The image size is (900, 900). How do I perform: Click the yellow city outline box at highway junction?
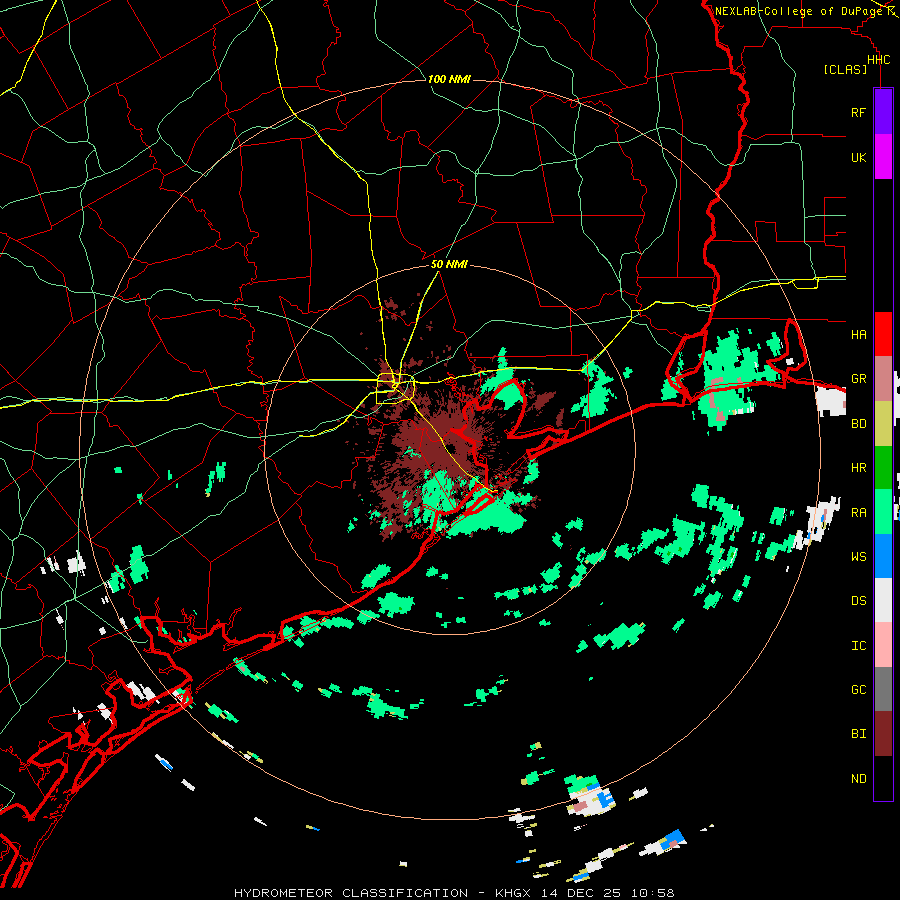[x=395, y=389]
